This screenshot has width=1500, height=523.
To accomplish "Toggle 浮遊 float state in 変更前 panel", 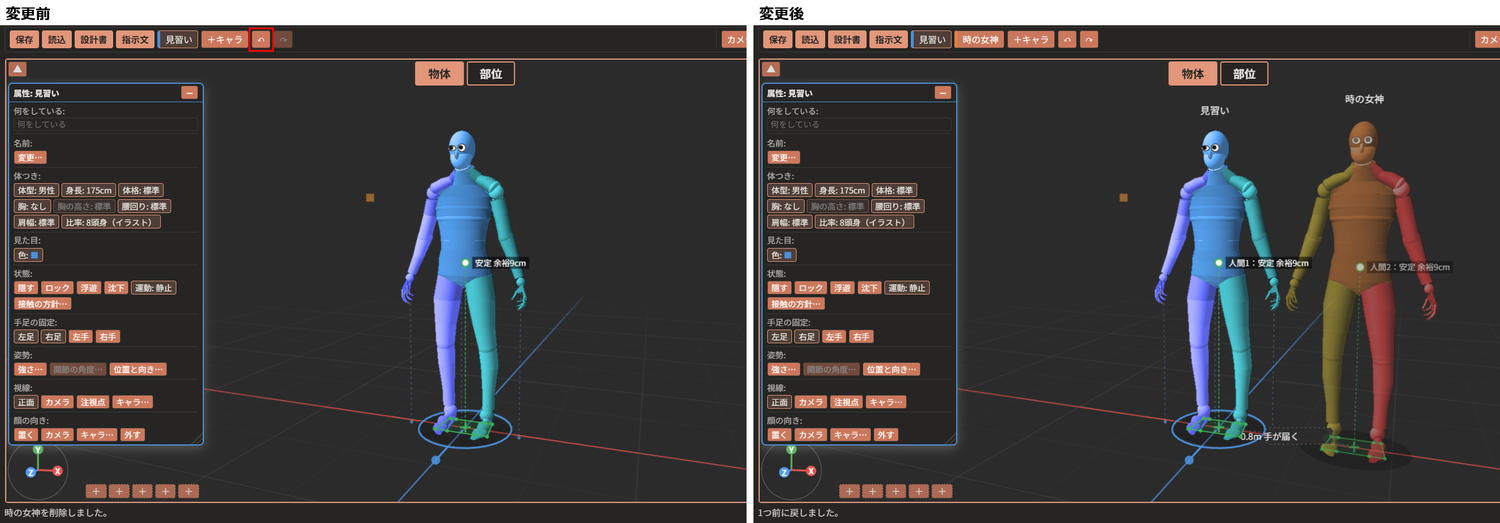I will point(89,288).
